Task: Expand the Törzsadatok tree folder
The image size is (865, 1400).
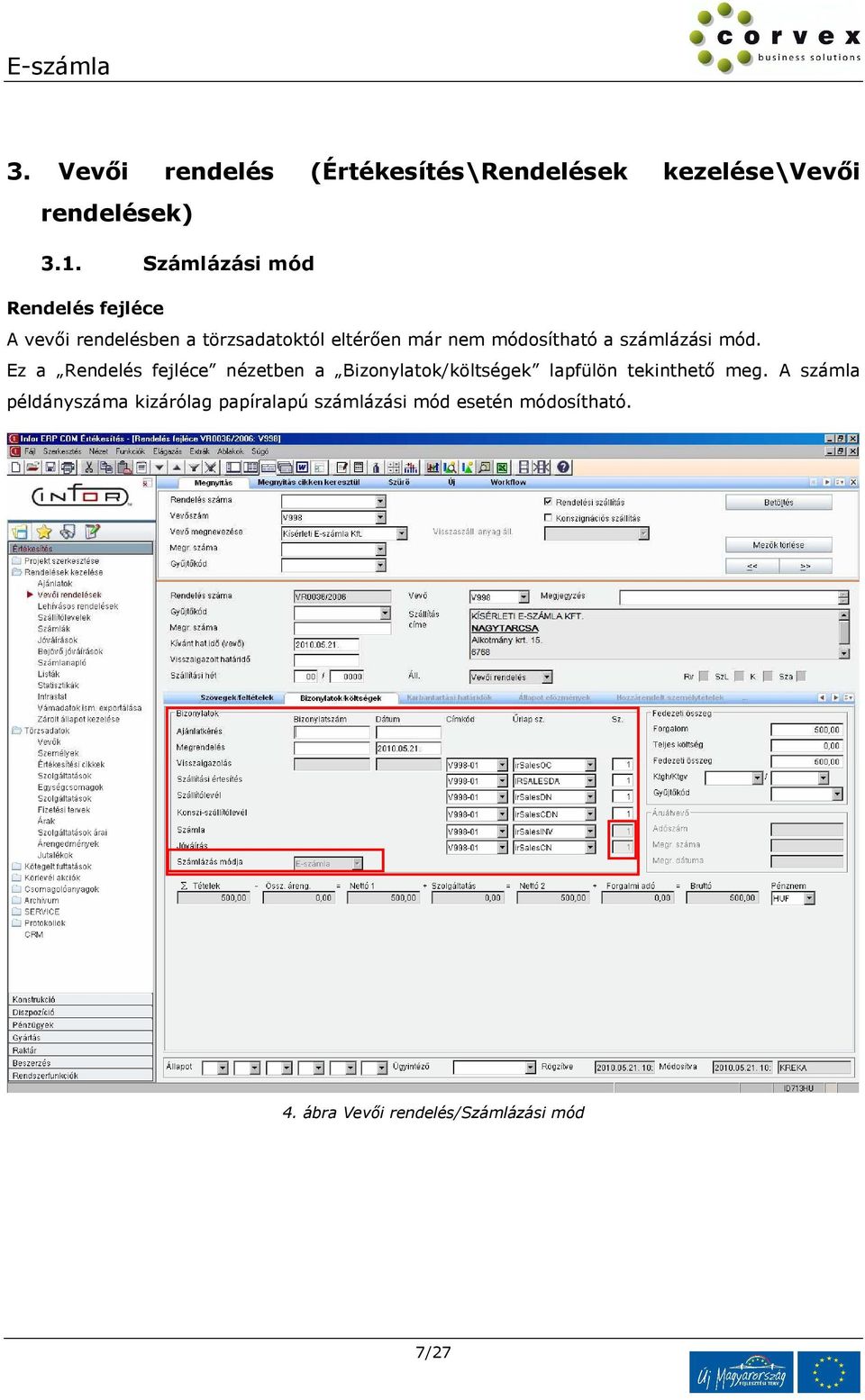Action: coord(16,731)
